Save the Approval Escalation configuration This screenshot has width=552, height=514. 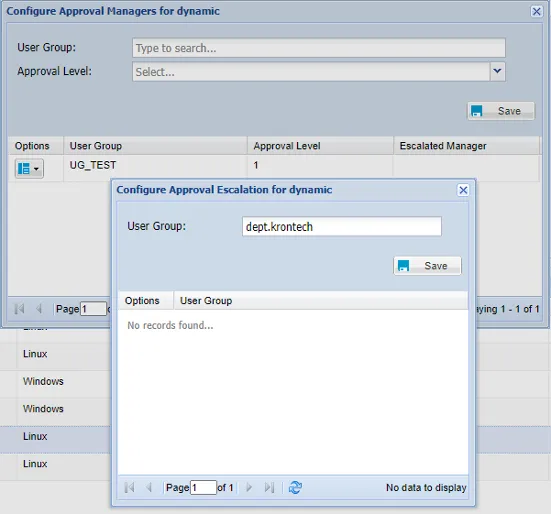click(427, 266)
